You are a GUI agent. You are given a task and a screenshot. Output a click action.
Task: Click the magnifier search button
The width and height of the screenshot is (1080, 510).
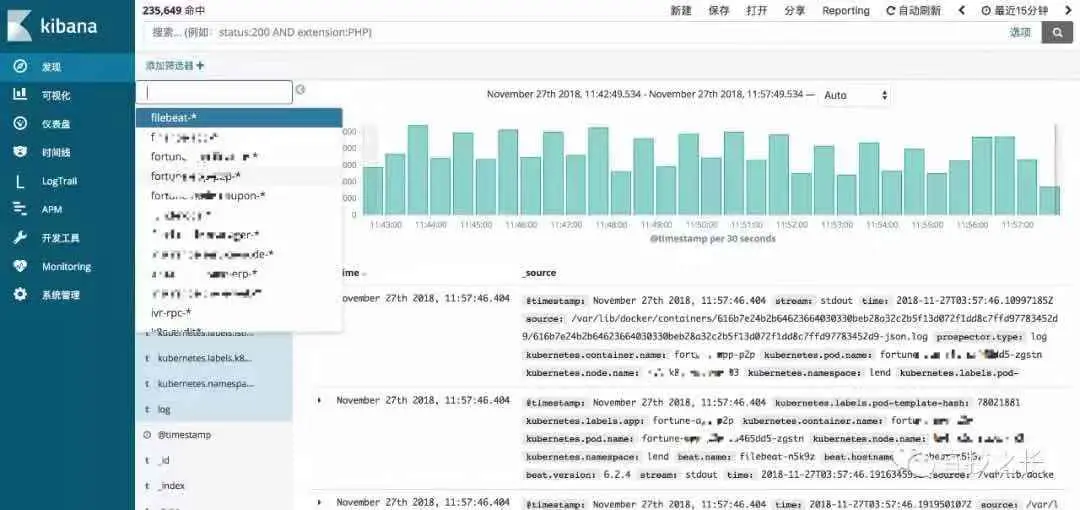pyautogui.click(x=1057, y=32)
